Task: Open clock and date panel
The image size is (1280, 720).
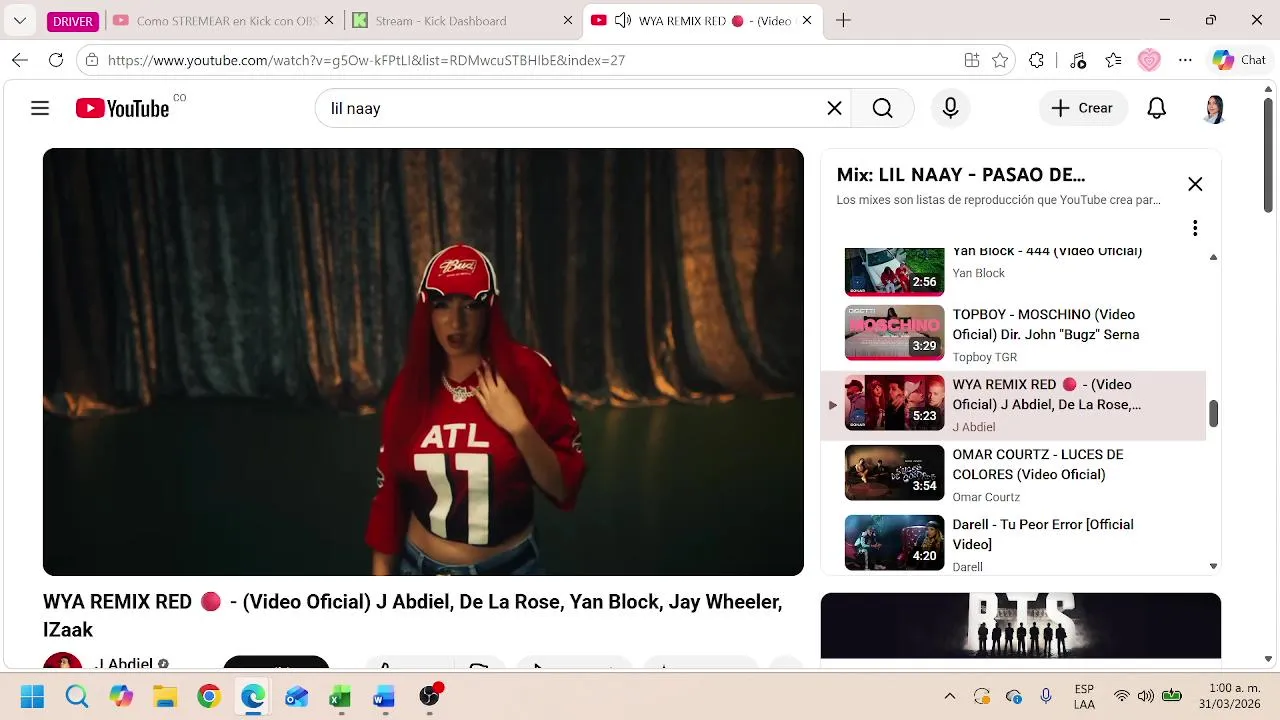Action: pos(1228,696)
